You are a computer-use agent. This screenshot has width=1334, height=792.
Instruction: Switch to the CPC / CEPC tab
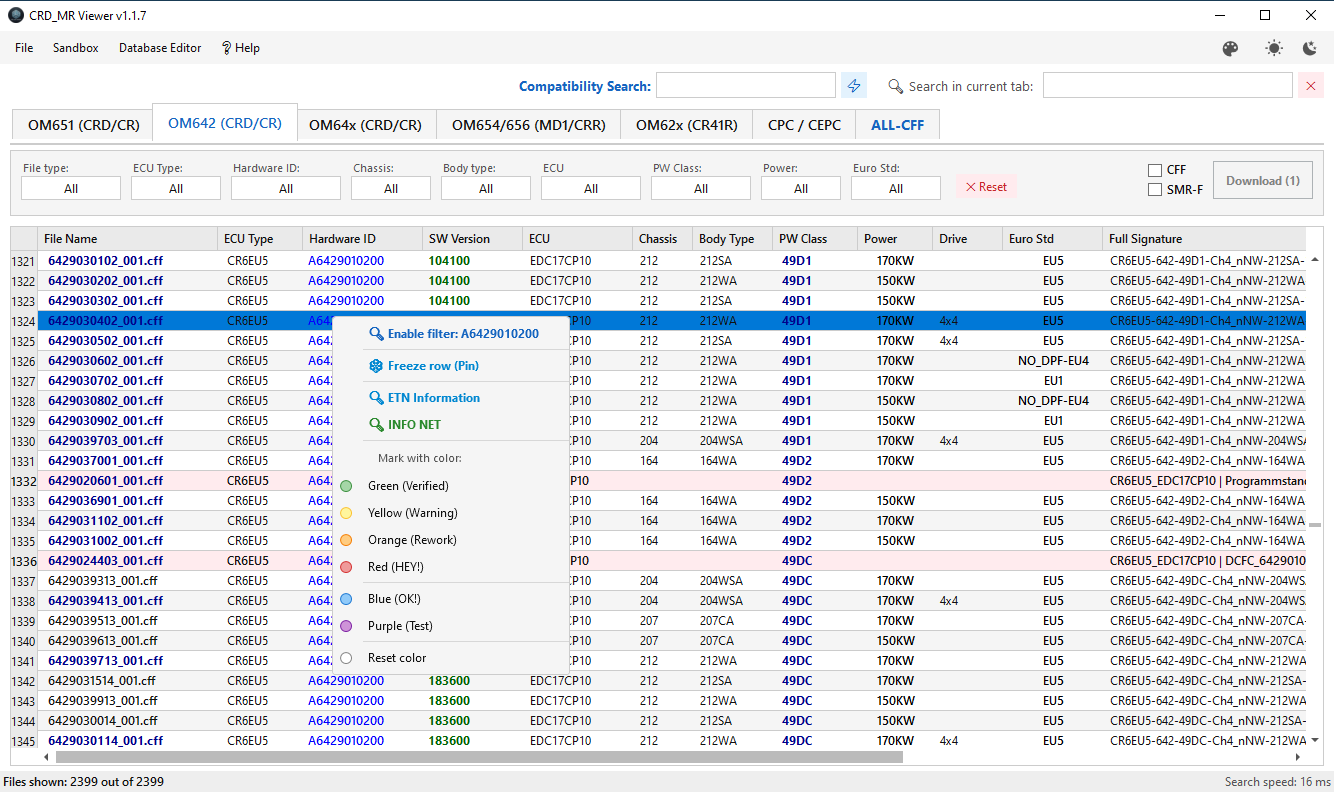click(x=804, y=125)
